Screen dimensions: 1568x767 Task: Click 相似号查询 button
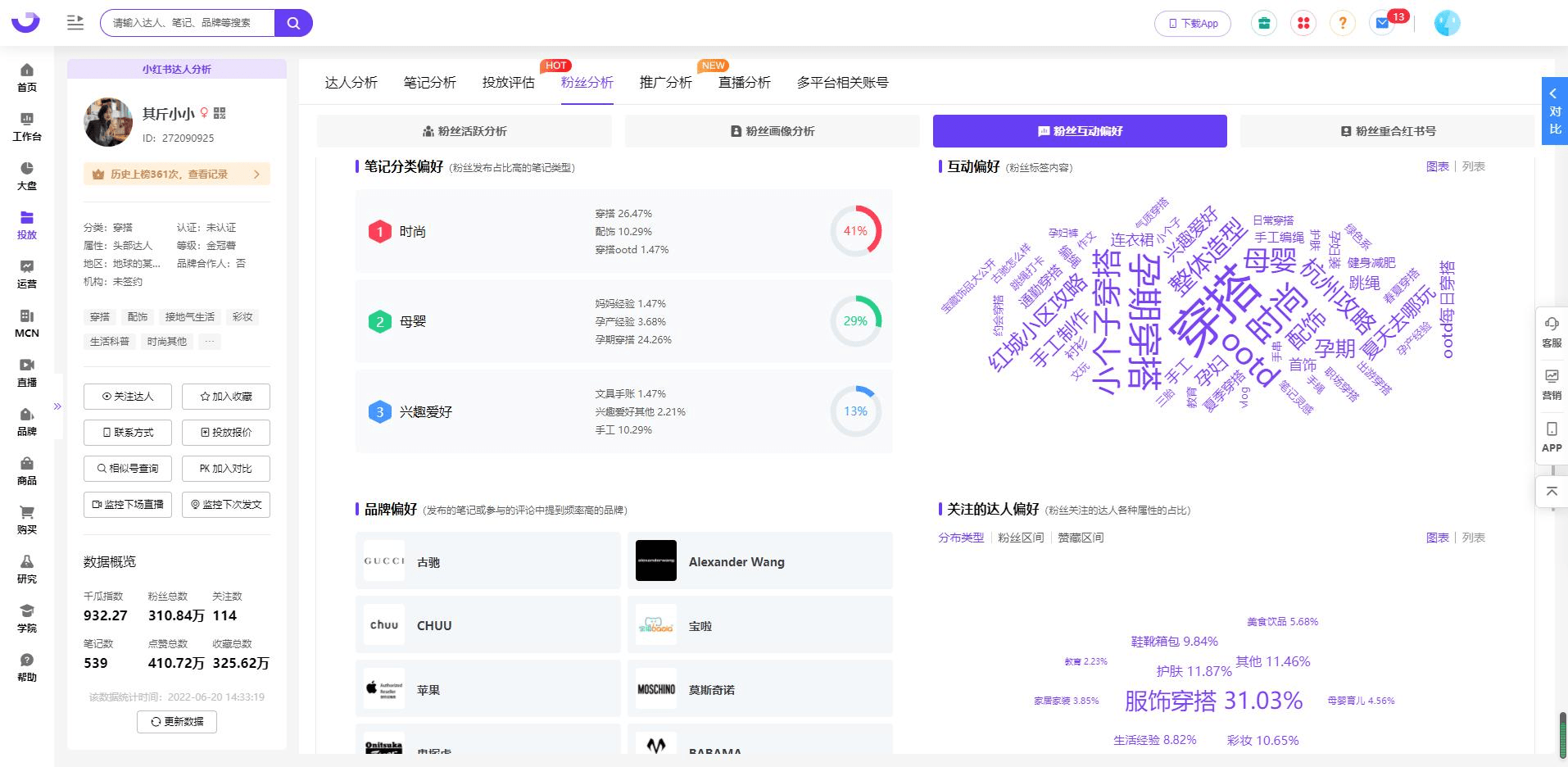[x=128, y=469]
